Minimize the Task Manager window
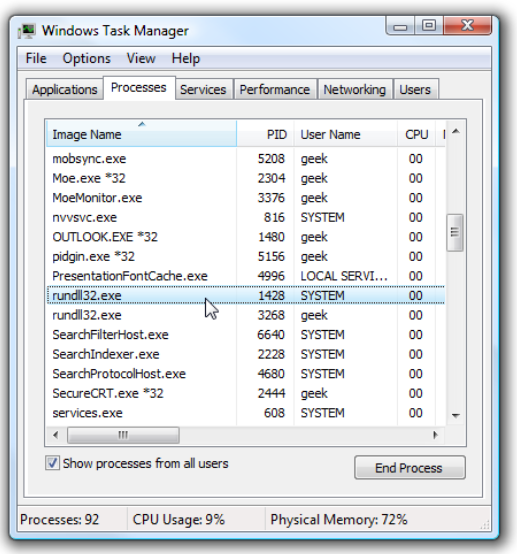Viewport: 517px width, 554px height. point(400,26)
